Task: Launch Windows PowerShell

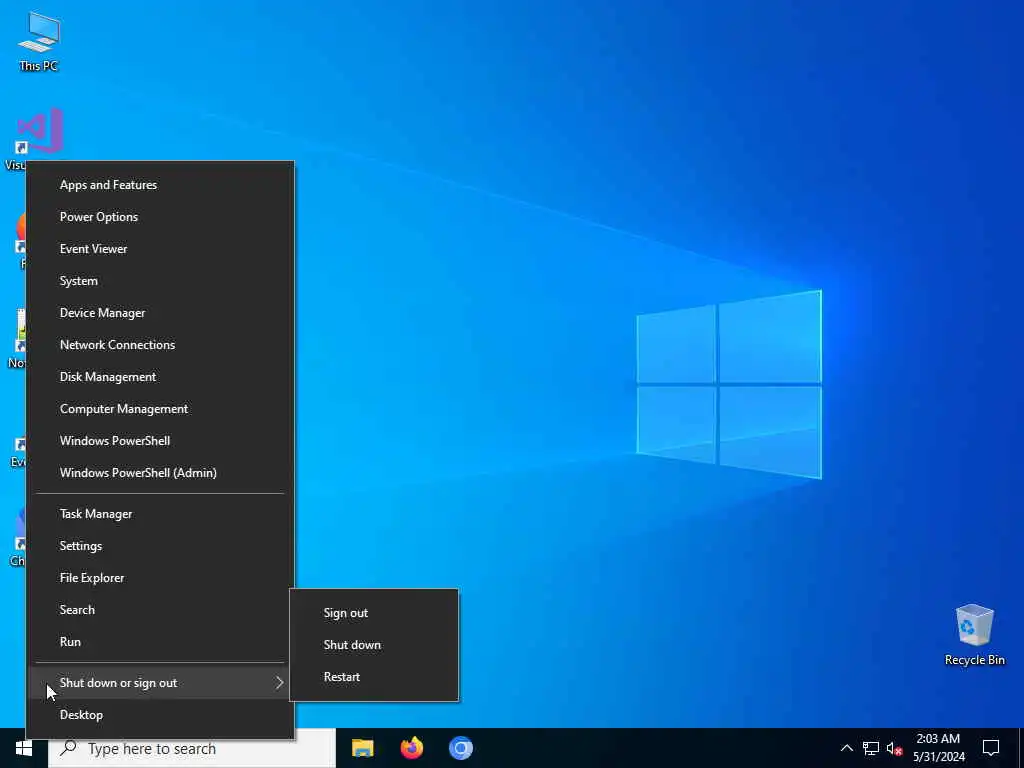Action: point(160,441)
